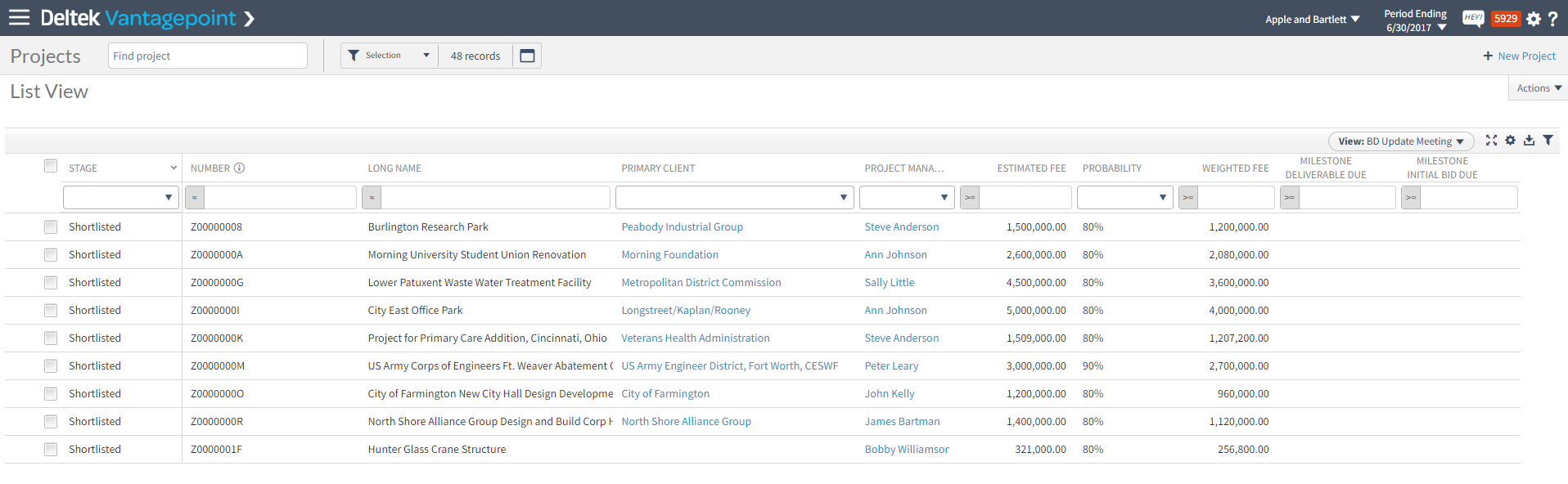Open the hamburger navigation menu
The image size is (1568, 484).
pos(19,17)
